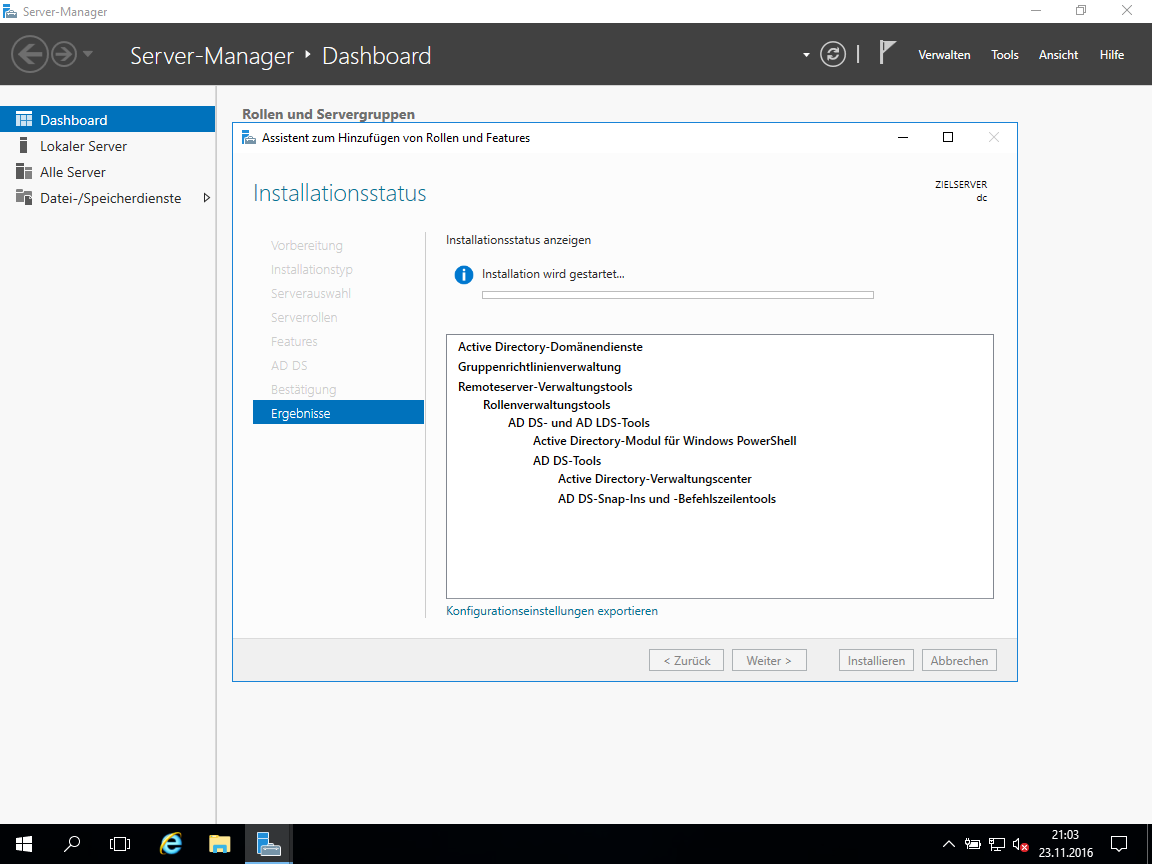This screenshot has width=1152, height=864.
Task: Open the breadcrumb dropdown beside refresh
Action: [806, 55]
